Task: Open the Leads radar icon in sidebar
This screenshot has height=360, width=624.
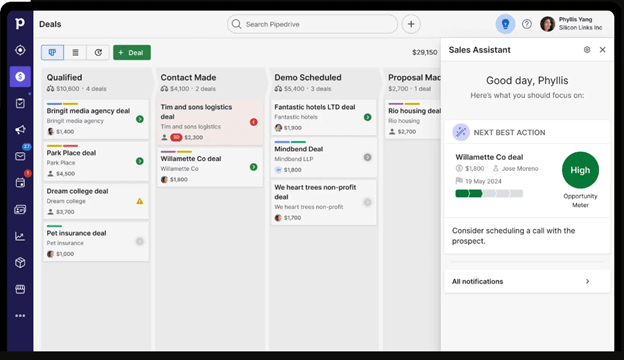Action: point(20,50)
